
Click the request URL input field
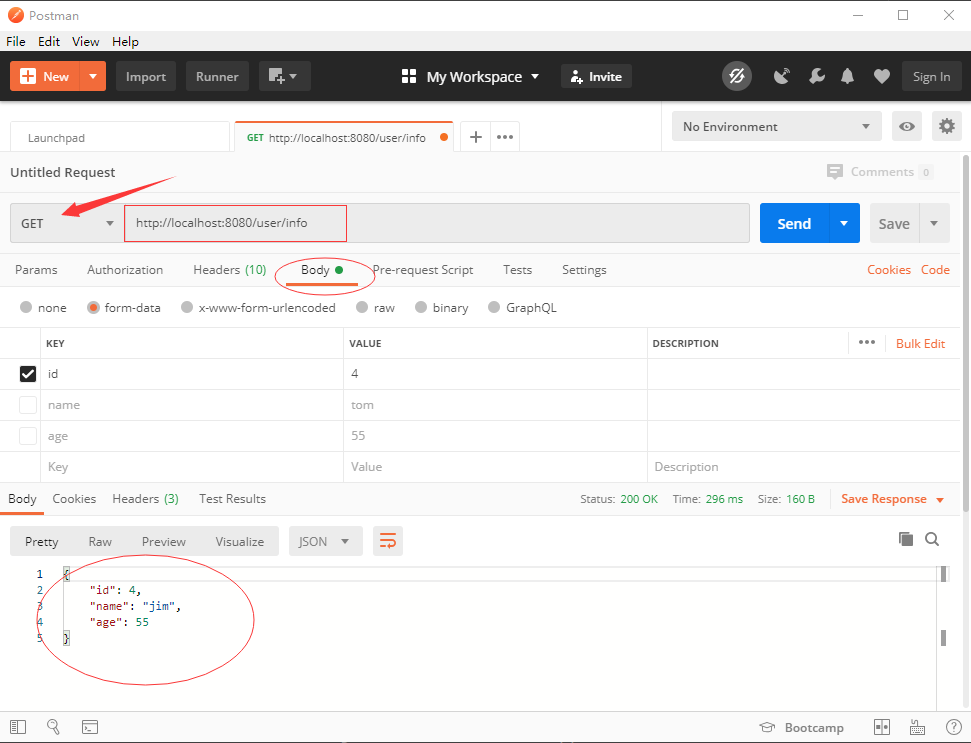point(437,223)
